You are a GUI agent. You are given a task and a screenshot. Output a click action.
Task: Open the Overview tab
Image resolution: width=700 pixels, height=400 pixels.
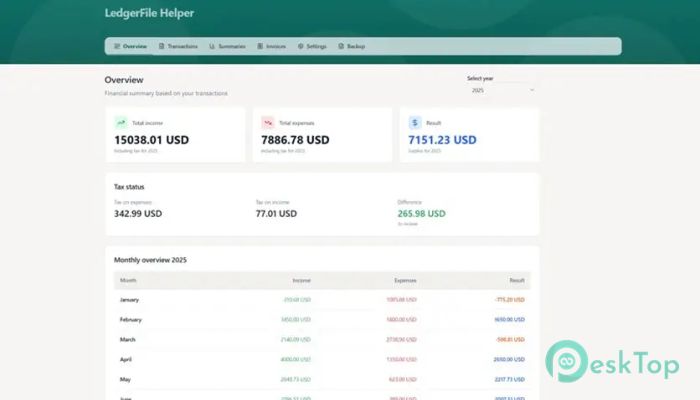point(130,46)
